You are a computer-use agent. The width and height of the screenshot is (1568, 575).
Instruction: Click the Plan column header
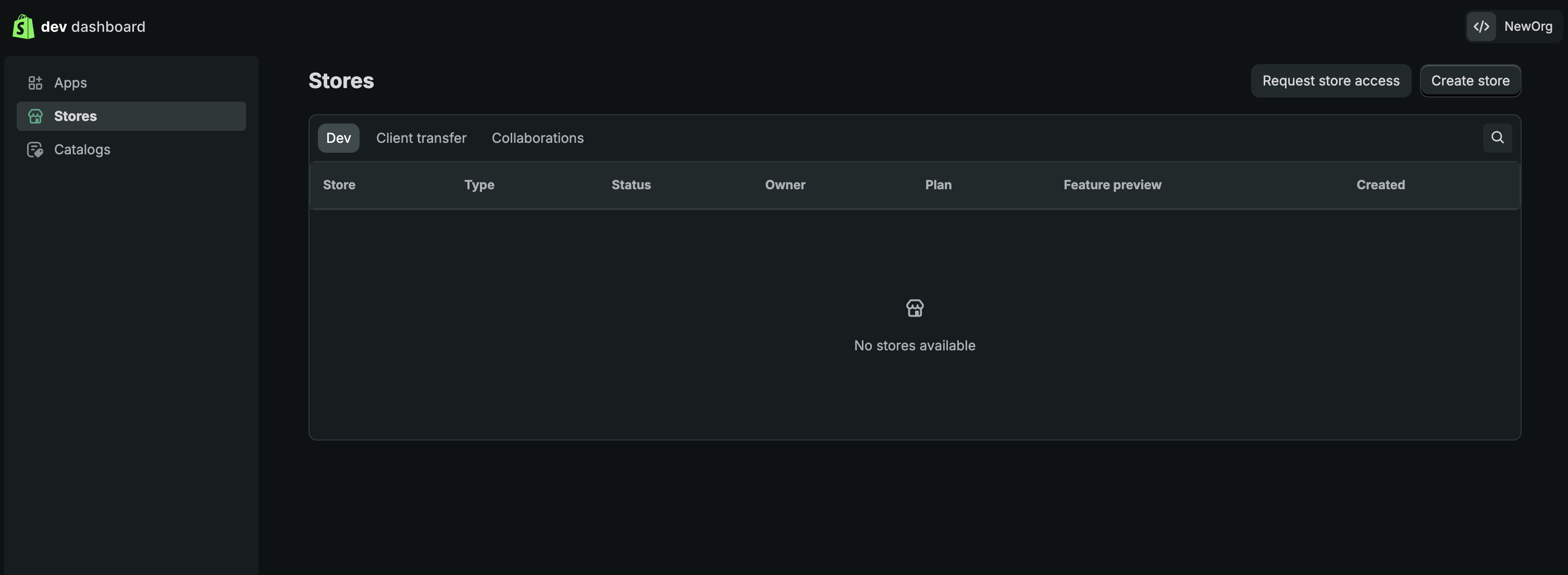coord(938,185)
